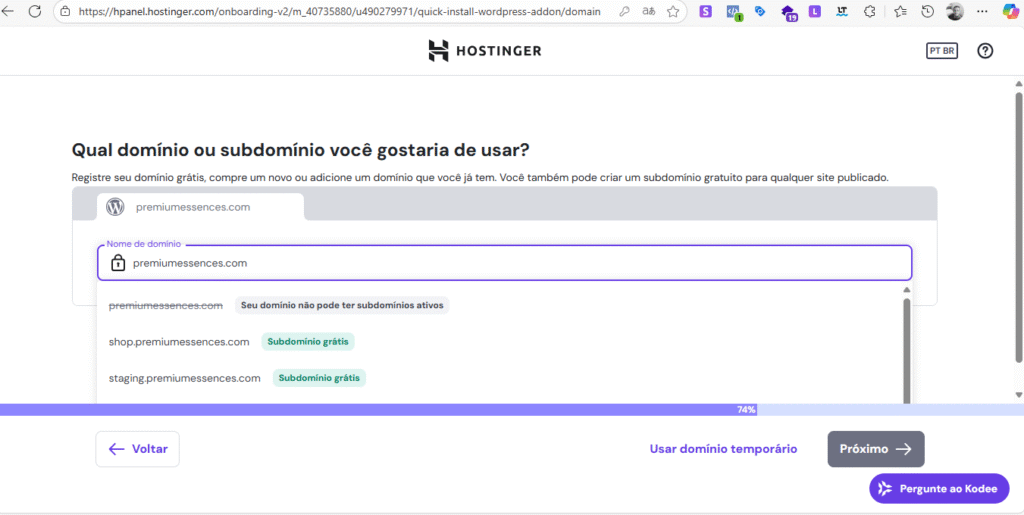Click the browser back arrow

tap(8, 11)
